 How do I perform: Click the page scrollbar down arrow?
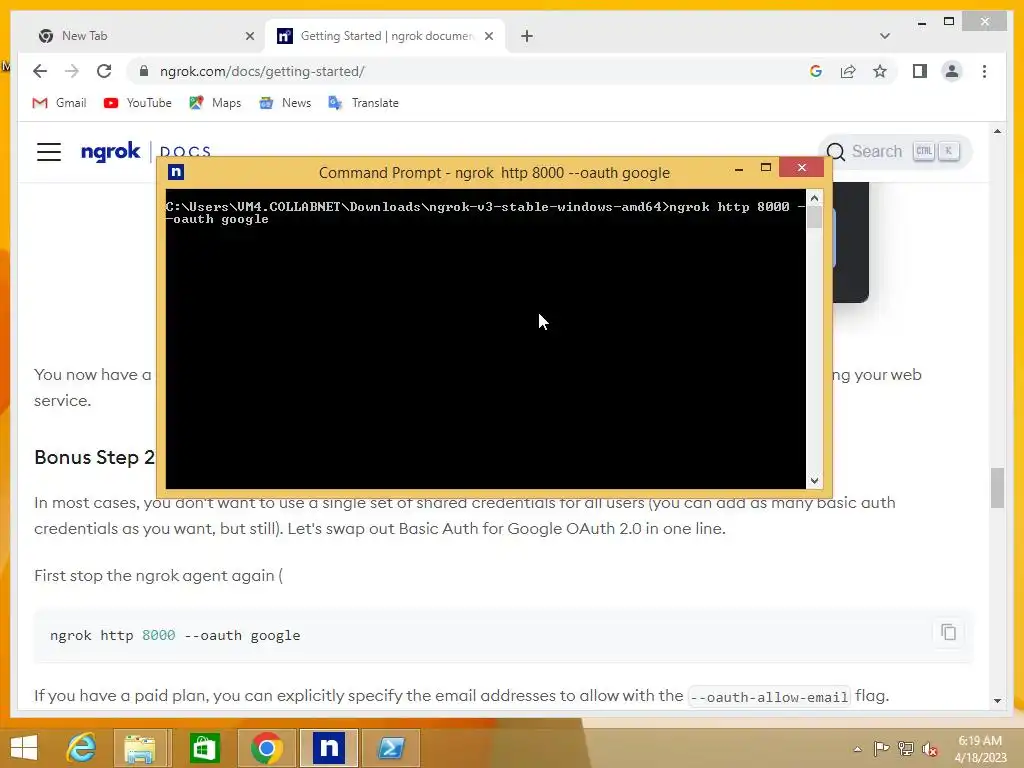997,700
